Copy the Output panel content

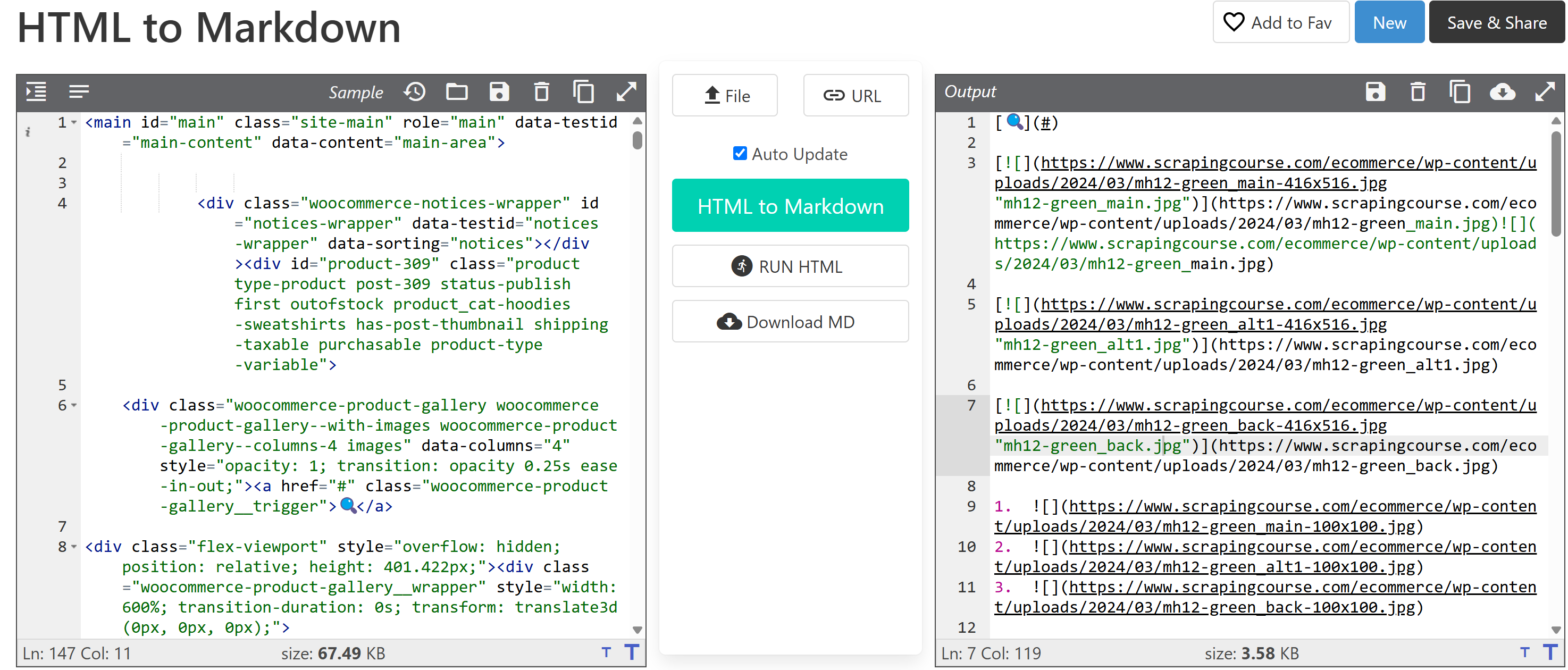point(1460,92)
